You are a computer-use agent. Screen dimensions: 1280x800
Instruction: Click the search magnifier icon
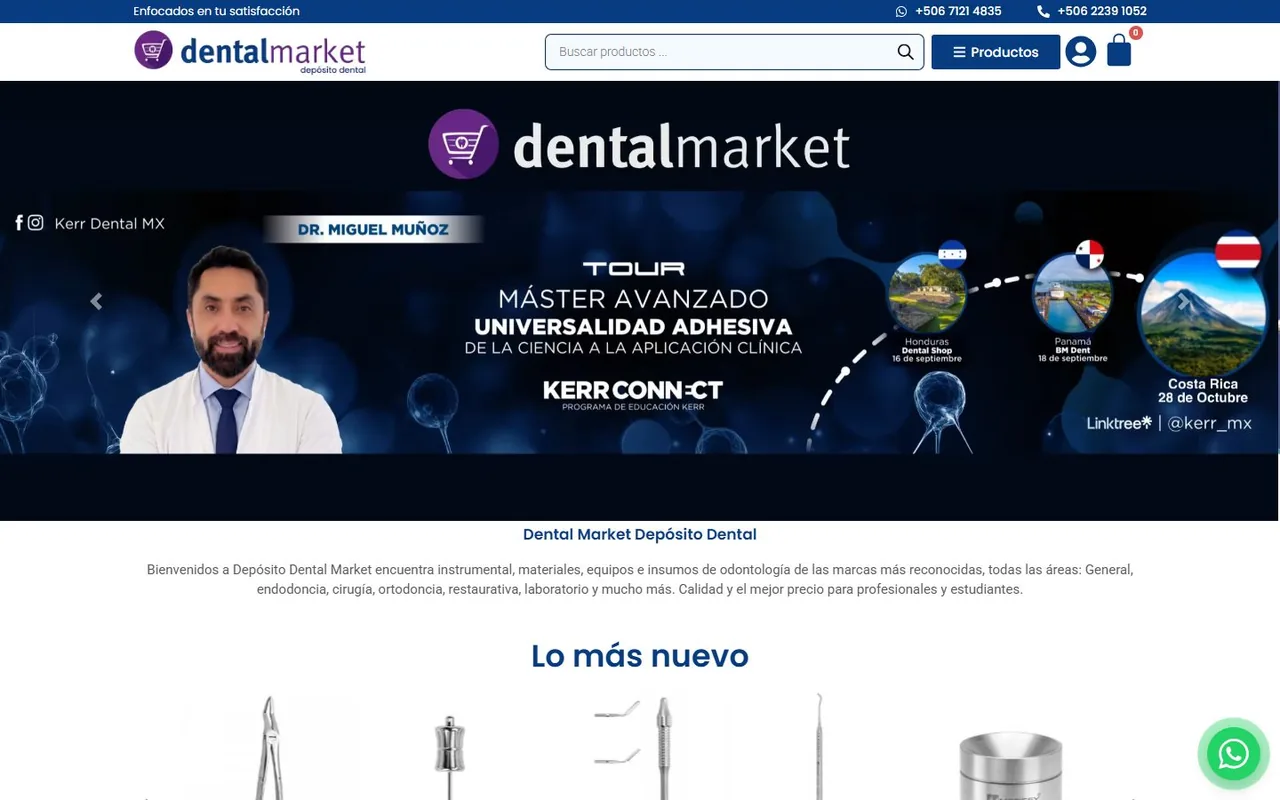(x=905, y=52)
